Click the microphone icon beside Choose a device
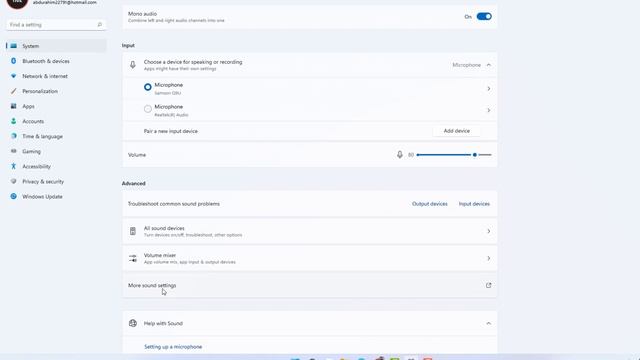 click(133, 65)
